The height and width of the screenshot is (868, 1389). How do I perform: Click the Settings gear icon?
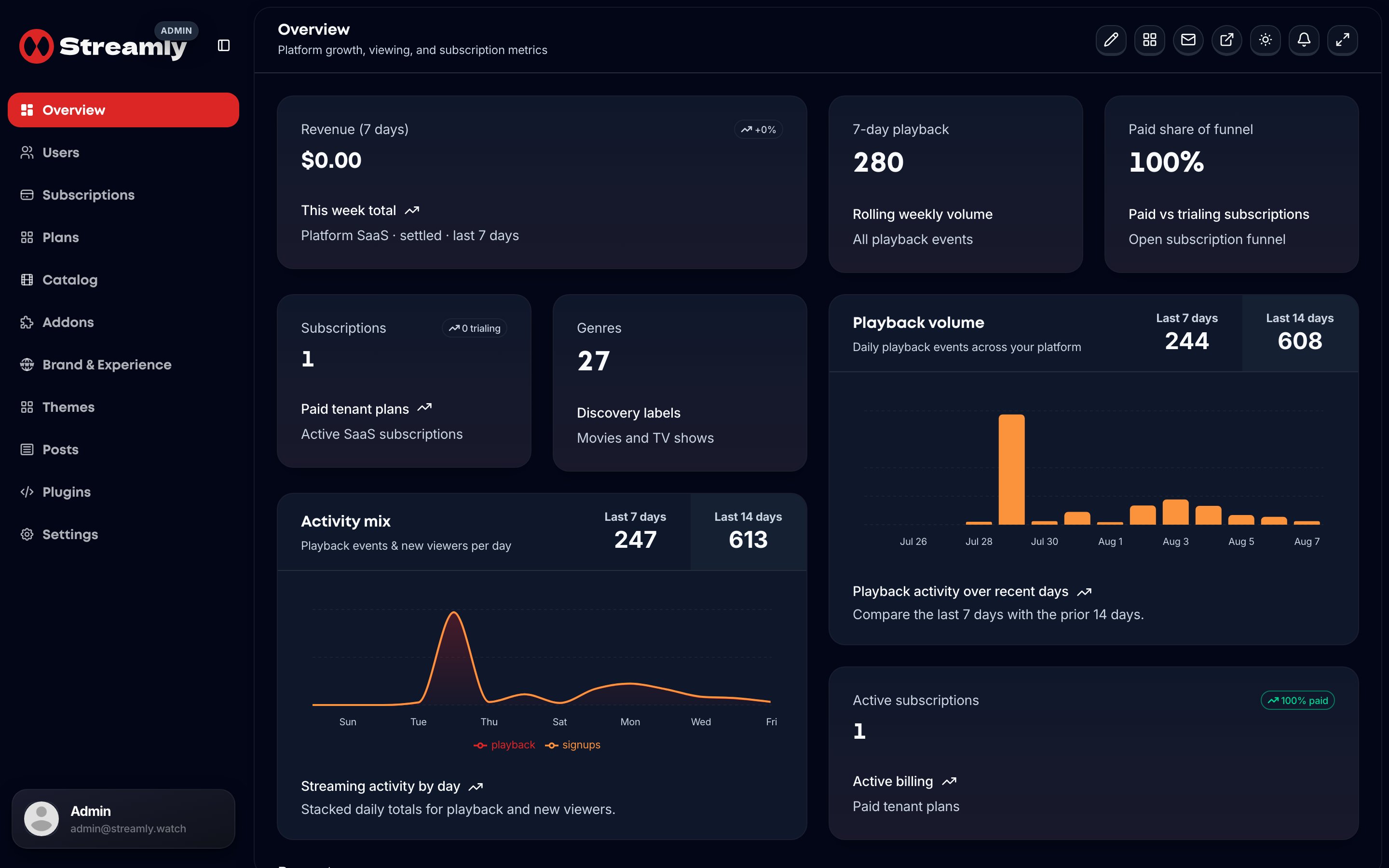[x=27, y=534]
